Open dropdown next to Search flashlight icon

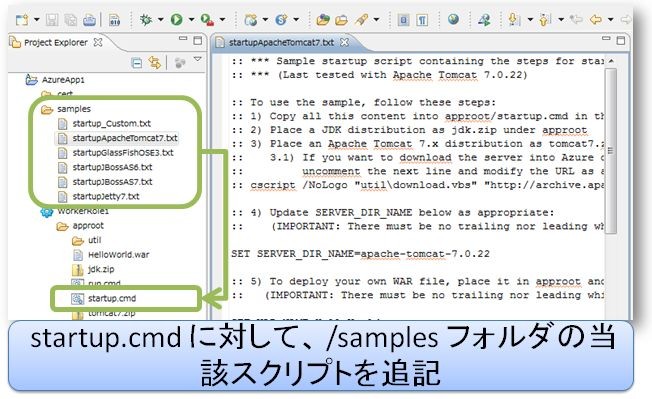pos(377,20)
